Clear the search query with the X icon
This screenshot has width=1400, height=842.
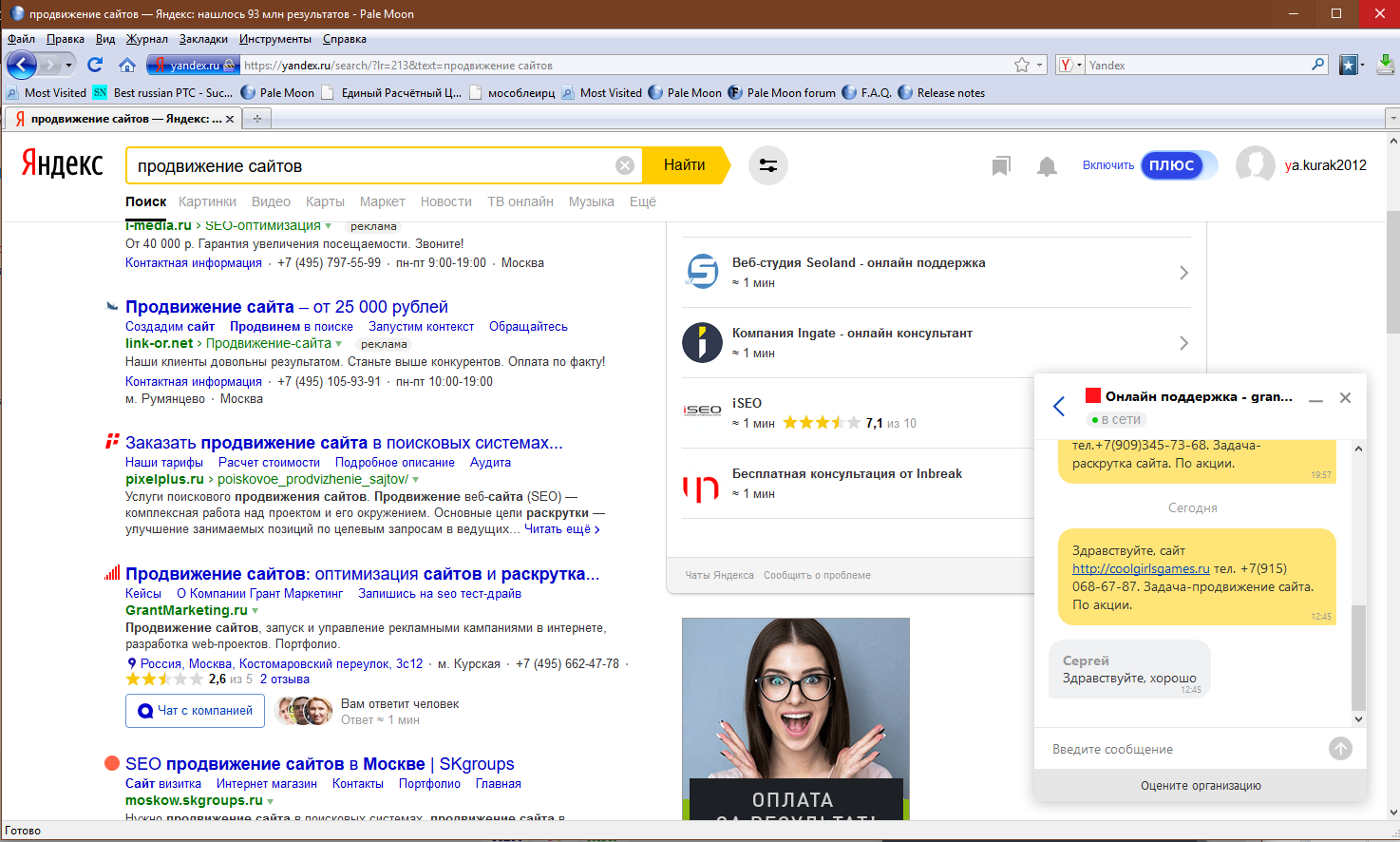click(625, 165)
